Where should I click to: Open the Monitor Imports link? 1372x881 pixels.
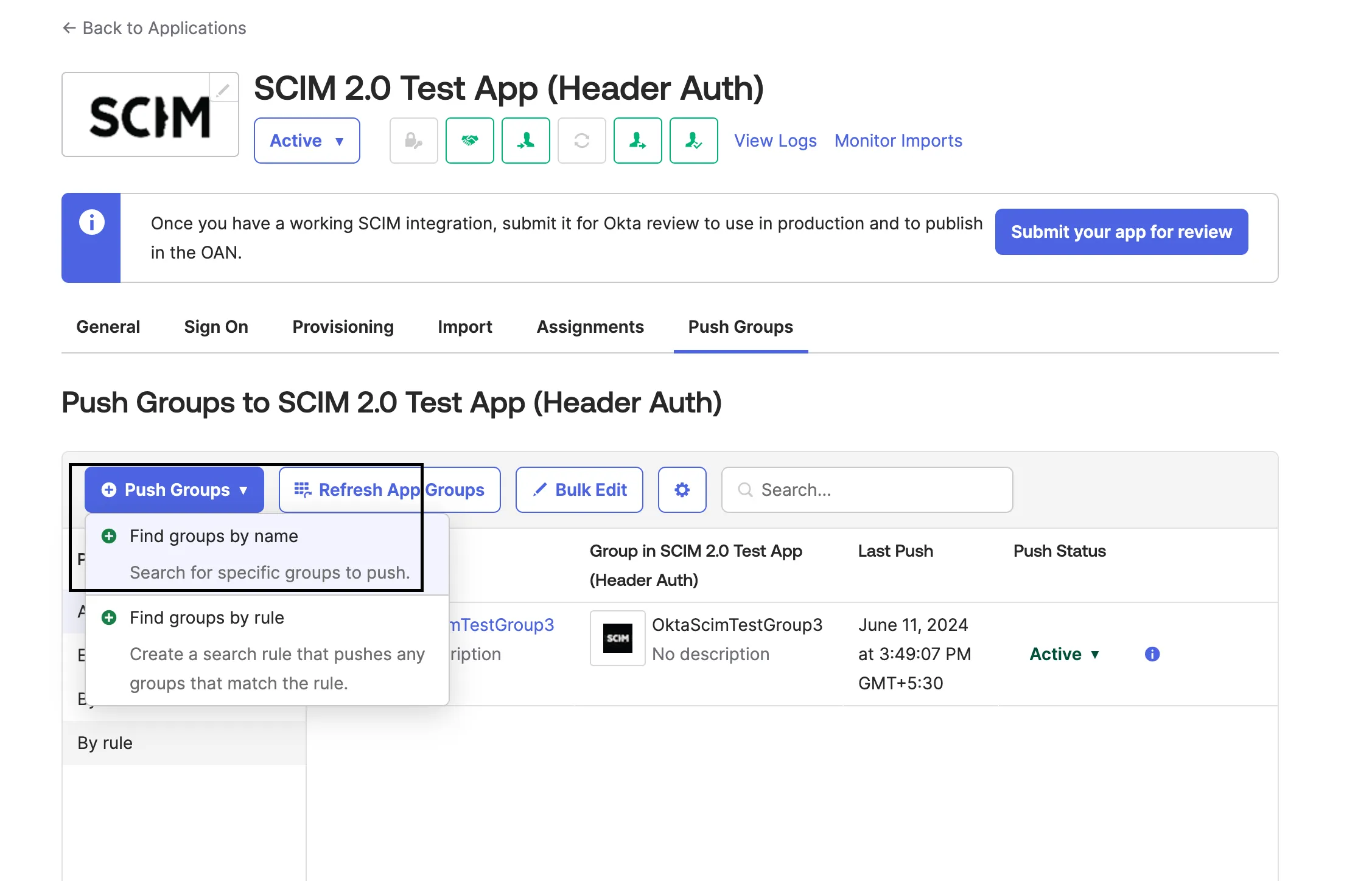pyautogui.click(x=898, y=141)
